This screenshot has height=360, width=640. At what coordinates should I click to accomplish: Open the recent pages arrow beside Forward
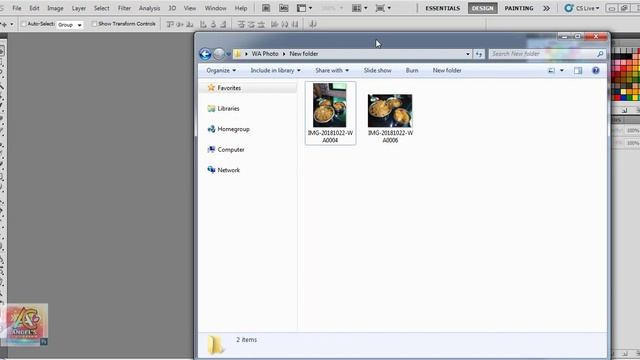coord(229,54)
